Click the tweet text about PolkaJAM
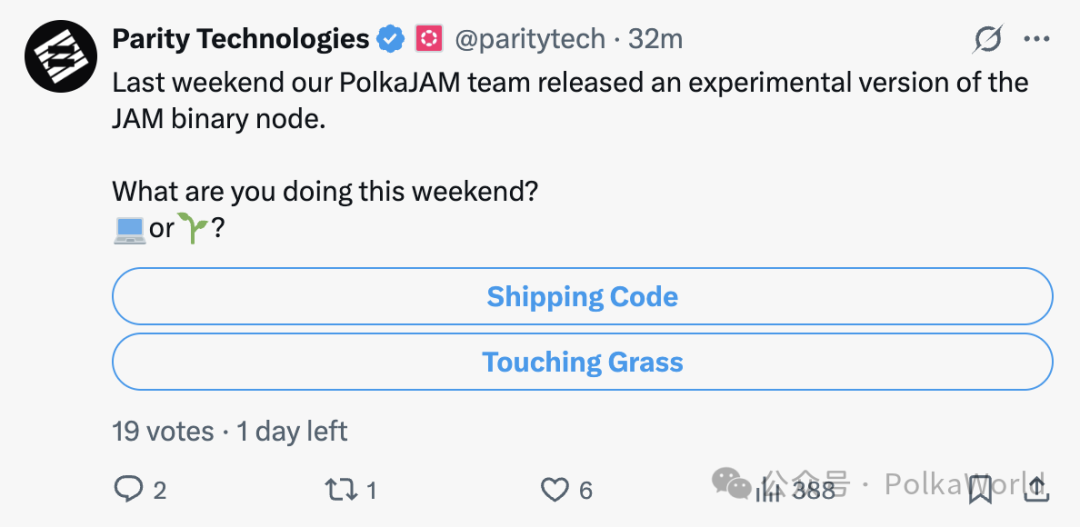Screen dimensions: 1080x527 click(x=570, y=100)
